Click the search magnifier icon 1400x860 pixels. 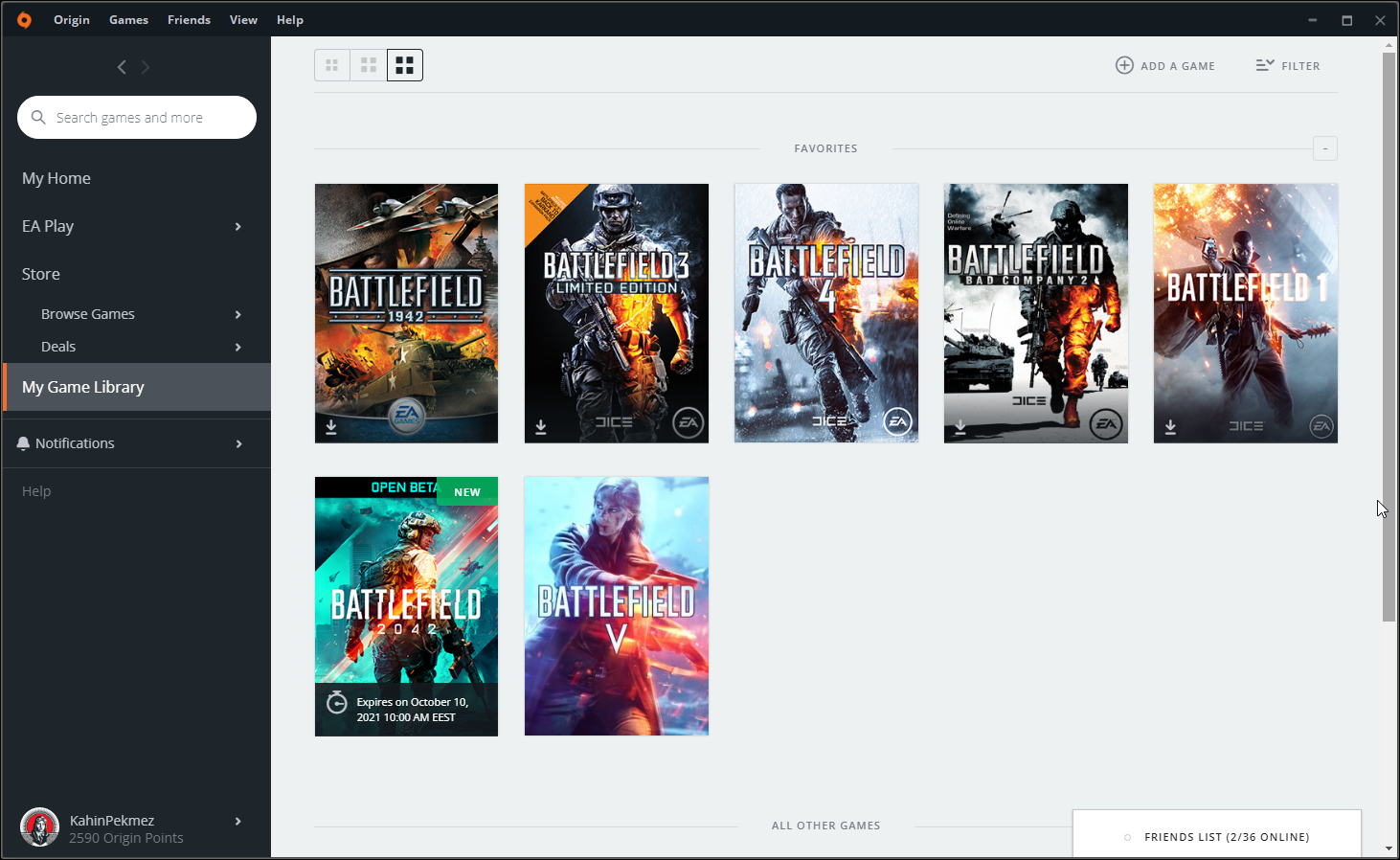[38, 117]
